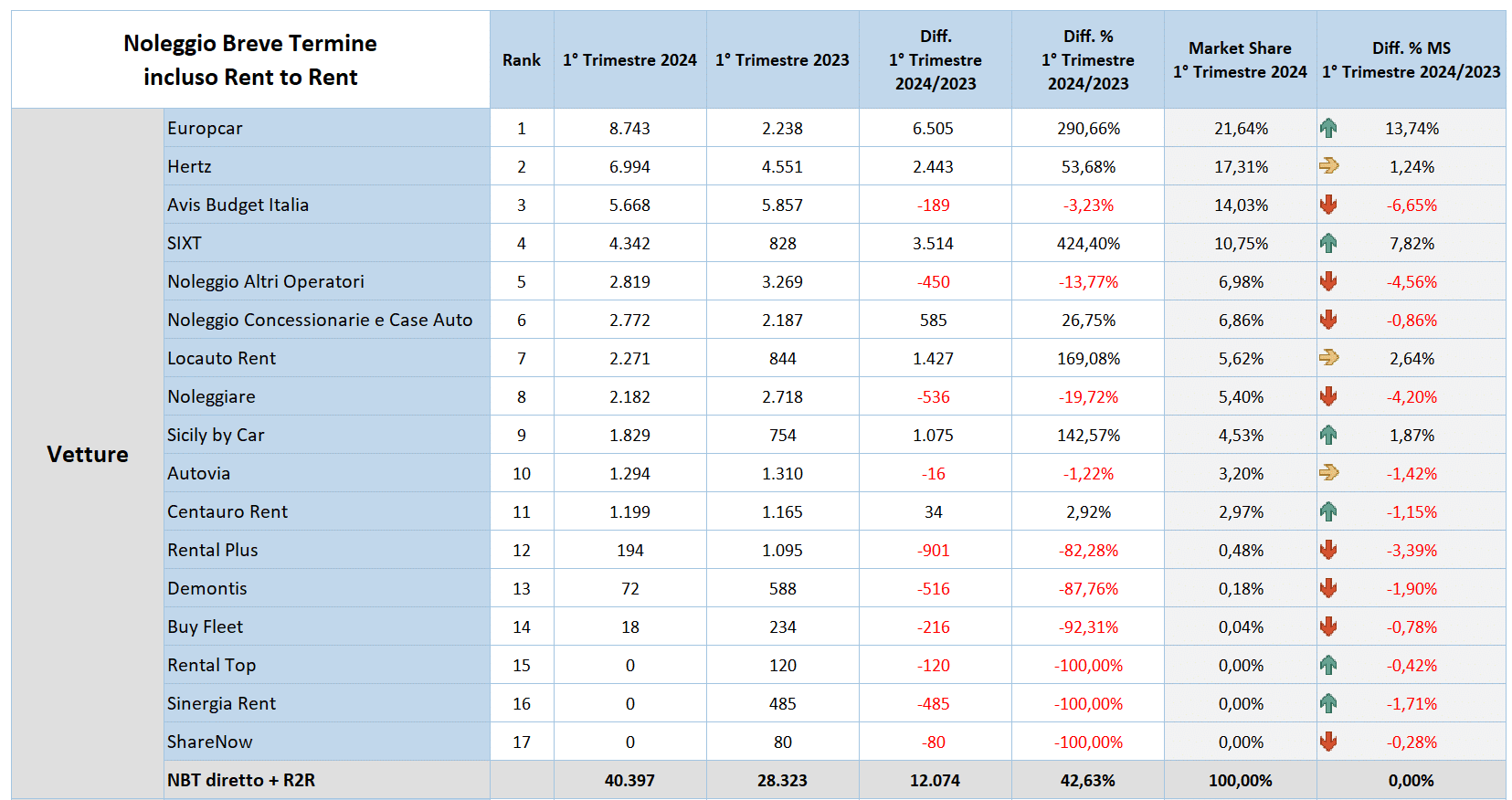Select the Hertz name cell
Image resolution: width=1512 pixels, height=800 pixels.
pos(327,167)
